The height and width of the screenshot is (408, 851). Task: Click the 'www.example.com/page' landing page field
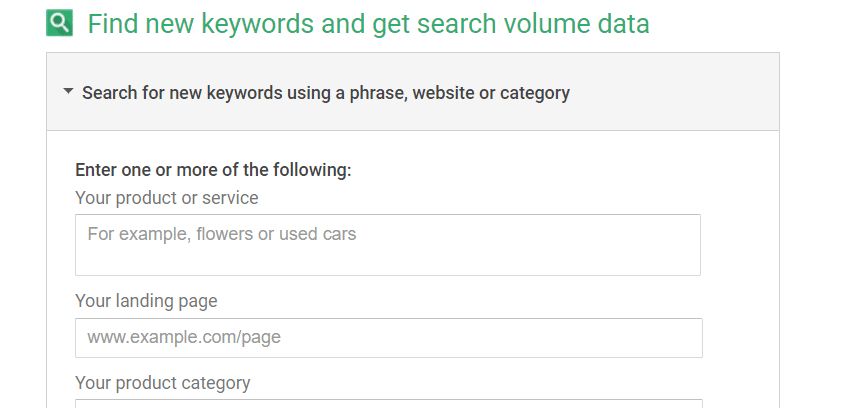tap(389, 337)
